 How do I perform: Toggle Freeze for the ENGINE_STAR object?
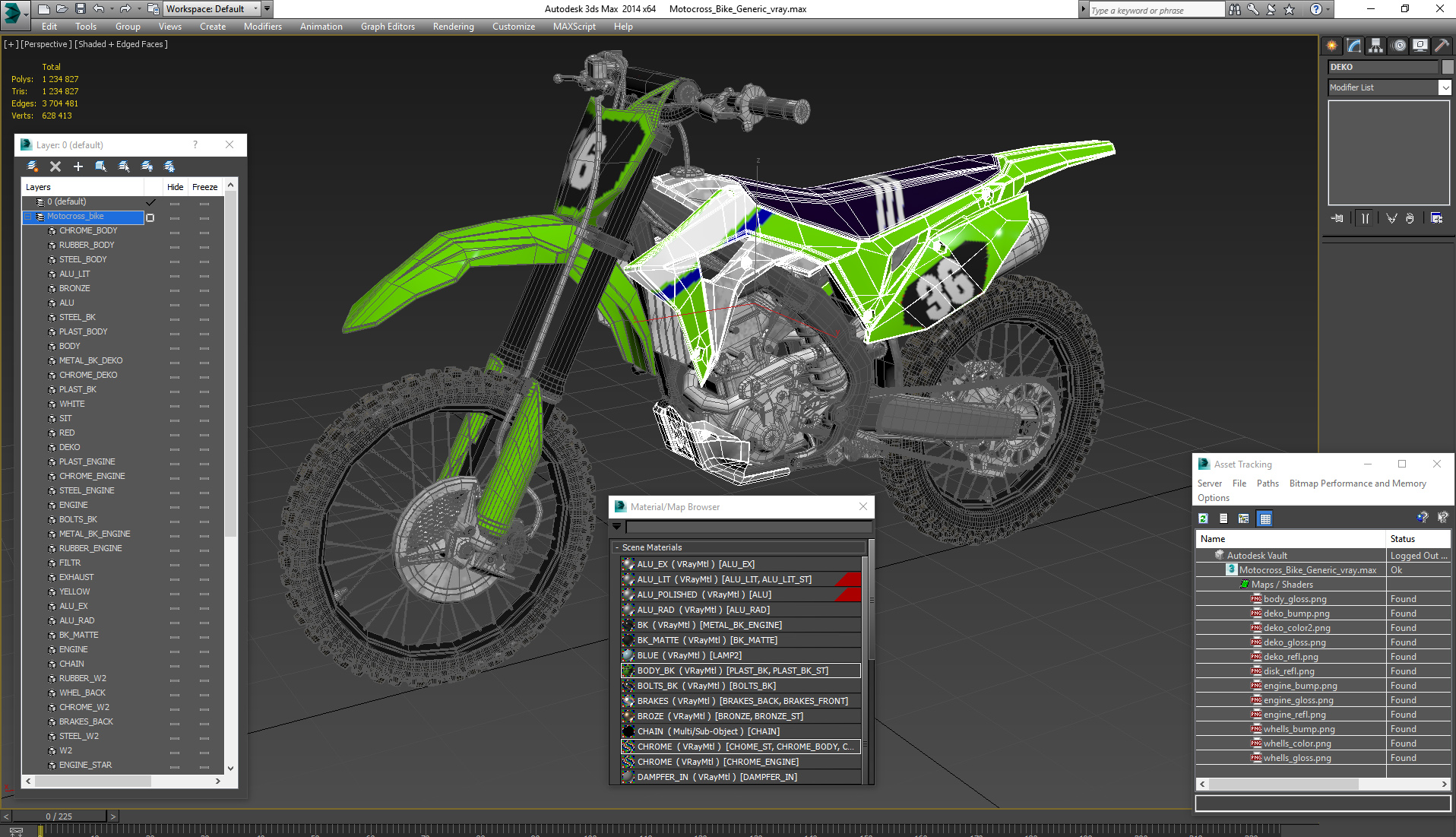pyautogui.click(x=204, y=767)
